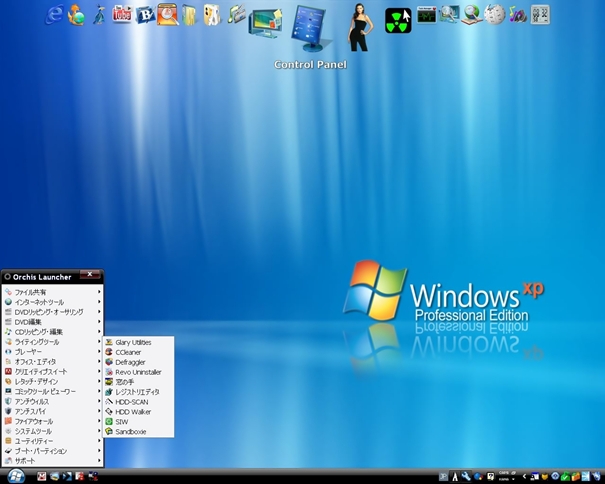Launch HDD Walker from the submenu

[138, 412]
